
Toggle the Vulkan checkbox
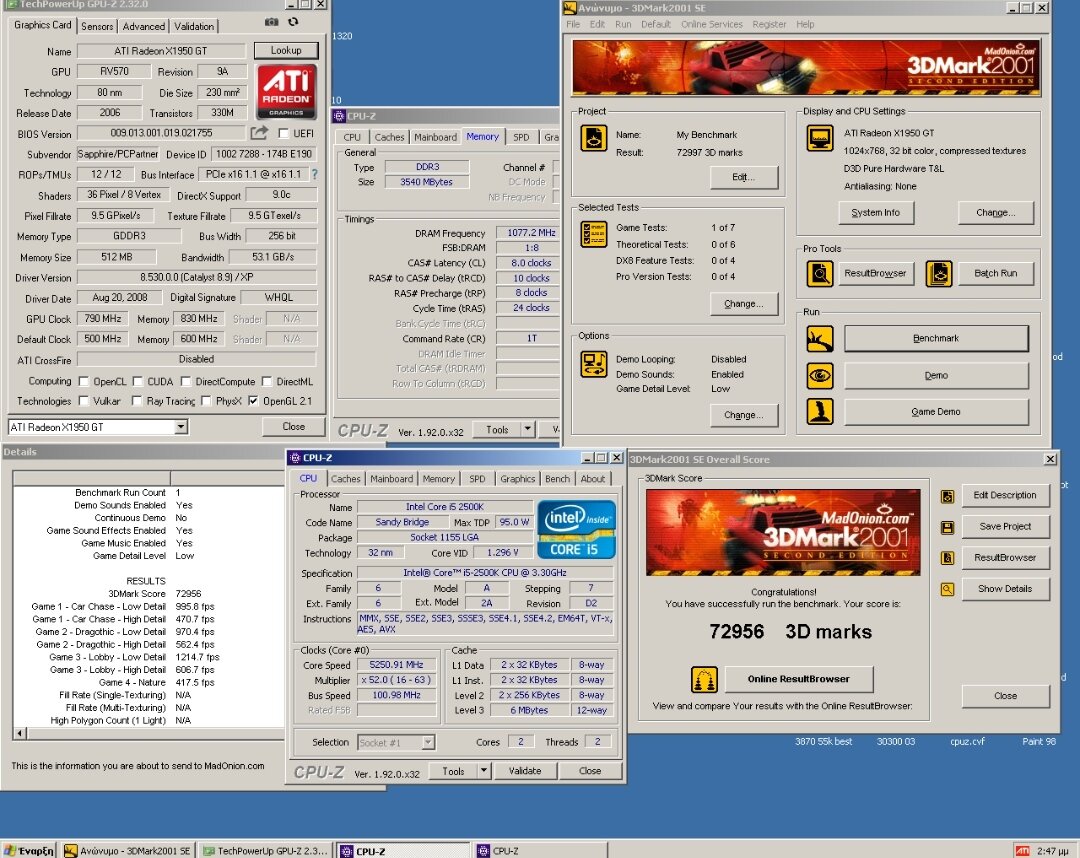83,401
